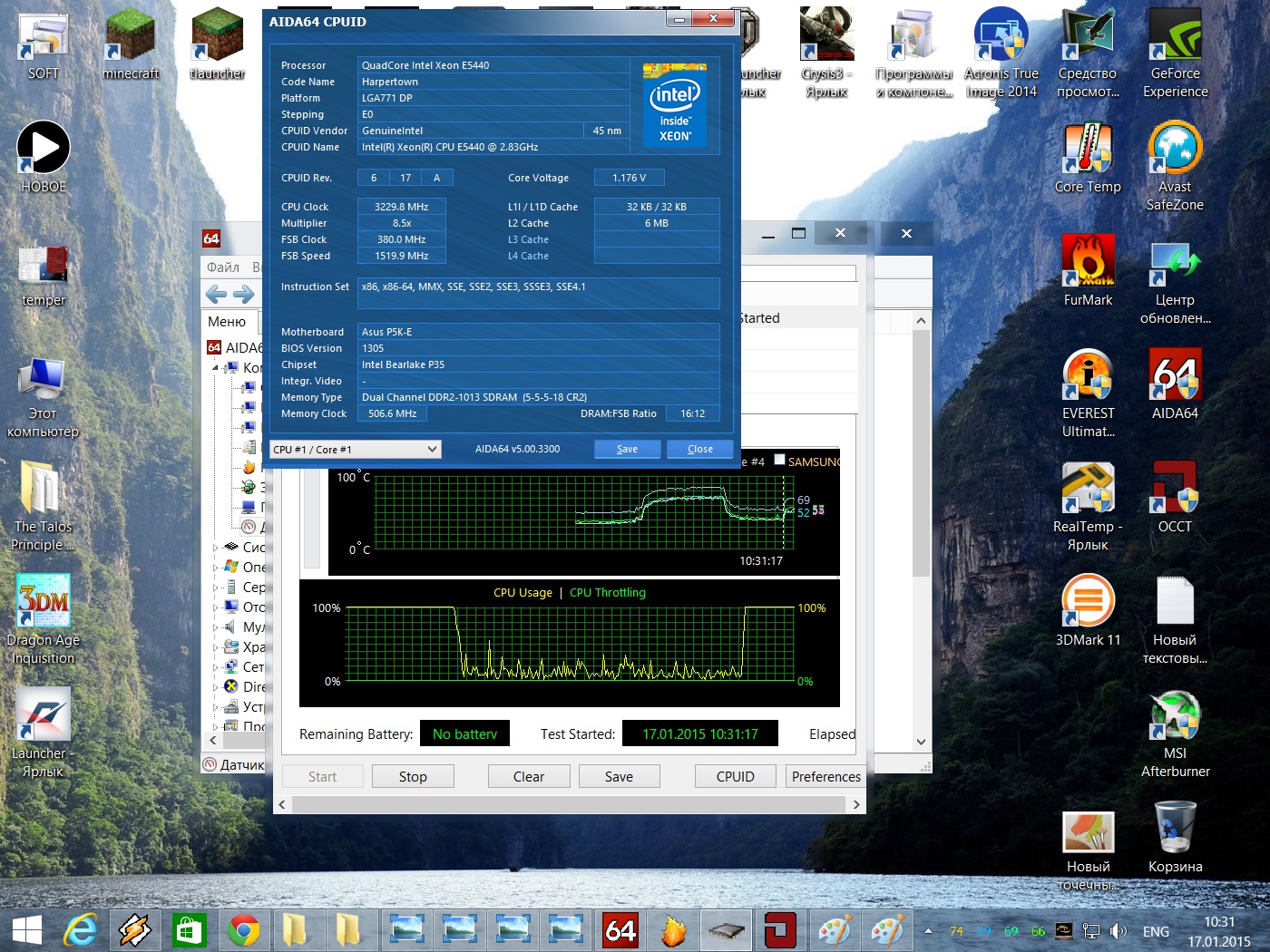
Task: Click Save in the CPUID window
Action: click(627, 449)
